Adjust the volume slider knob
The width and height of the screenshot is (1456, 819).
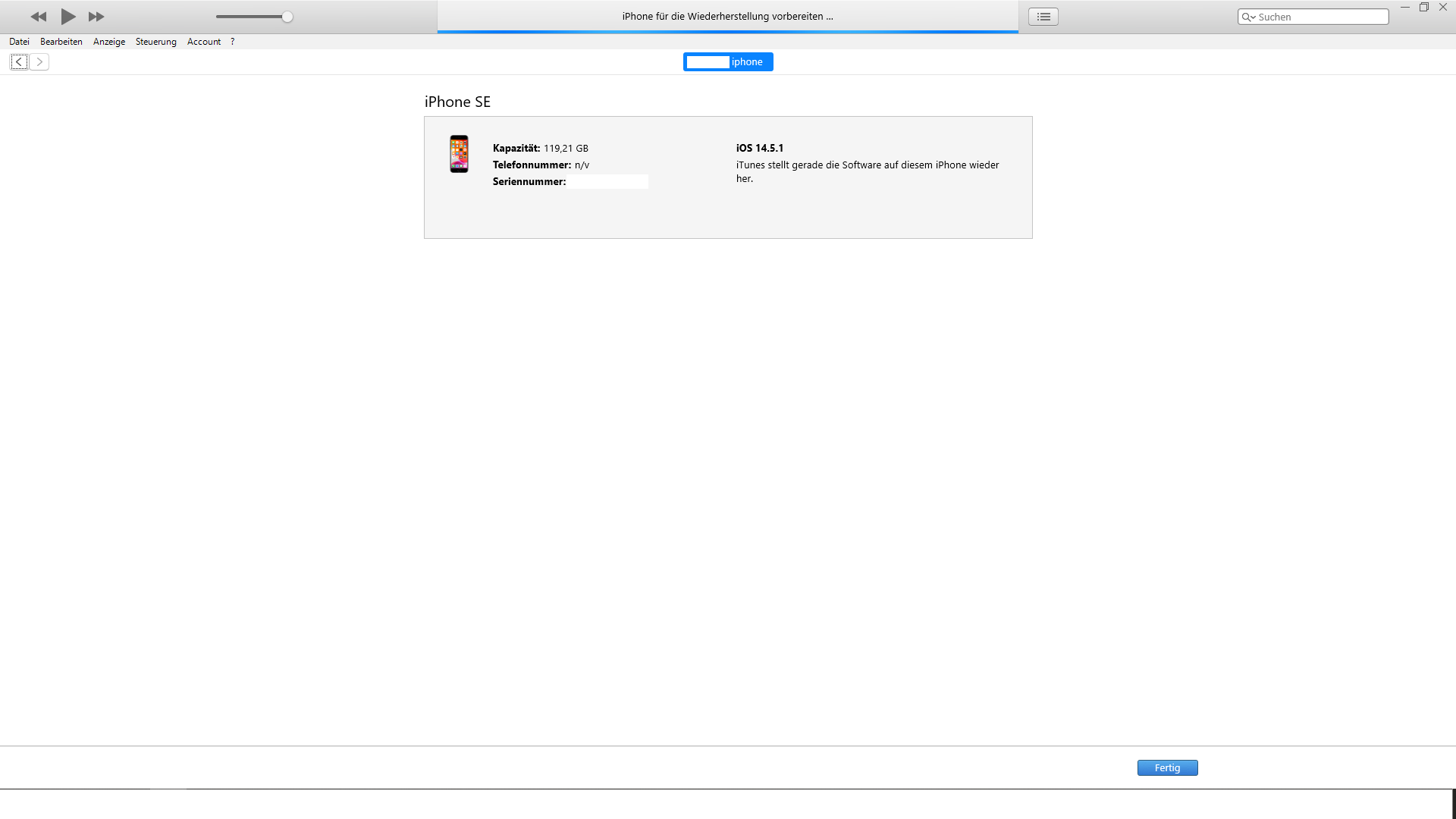coord(287,17)
